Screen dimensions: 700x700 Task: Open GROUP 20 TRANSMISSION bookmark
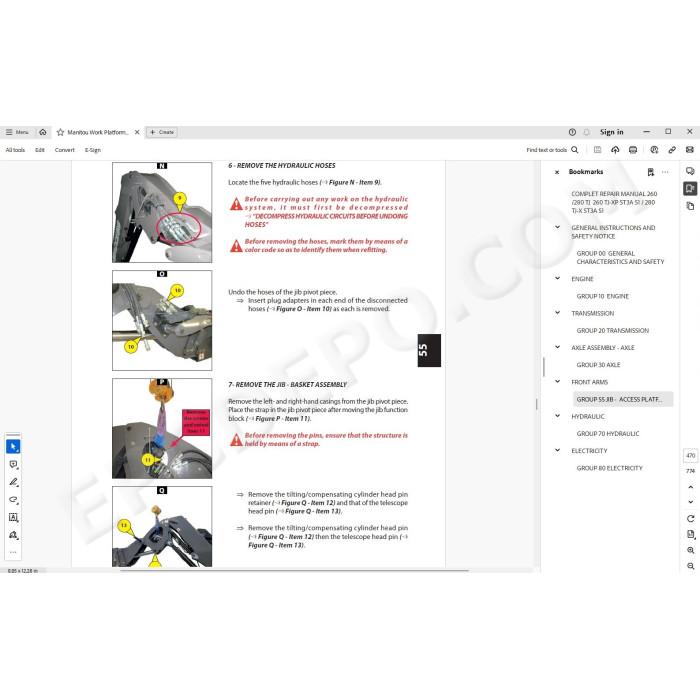612,331
